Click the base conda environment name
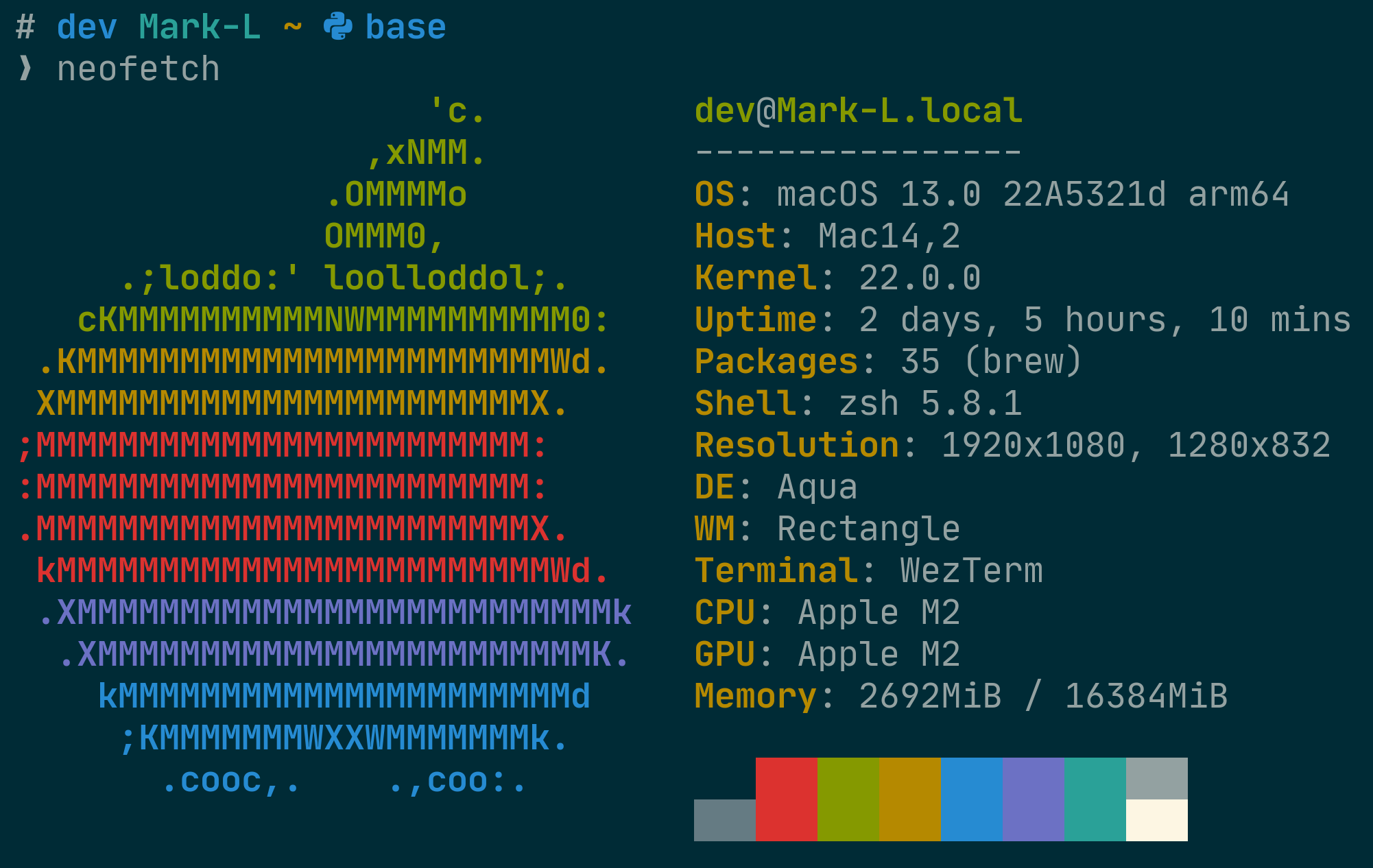The width and height of the screenshot is (1373, 868). [x=405, y=27]
